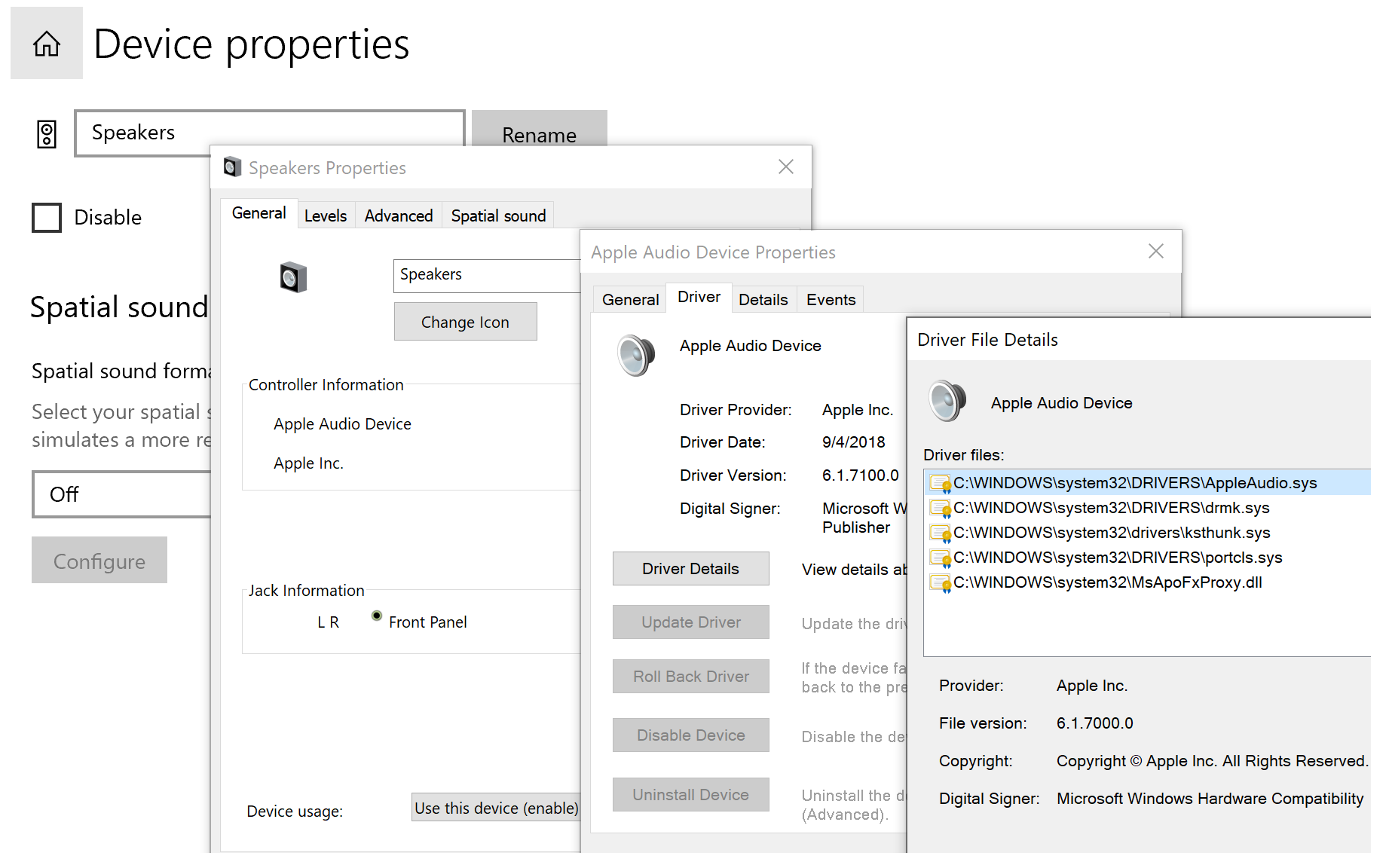Switch to General tab in Apple Audio Device Properties
1389x868 pixels.
pyautogui.click(x=631, y=300)
